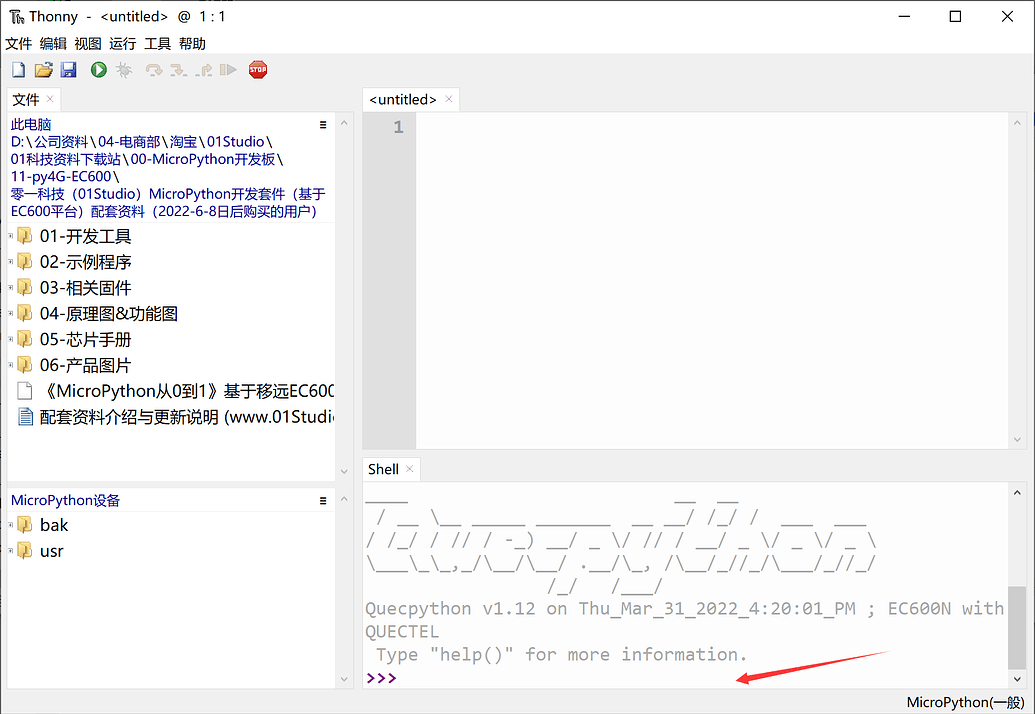Screen dimensions: 1035x714
Task: Click local files panel scroll down arrow
Action: pyautogui.click(x=344, y=471)
